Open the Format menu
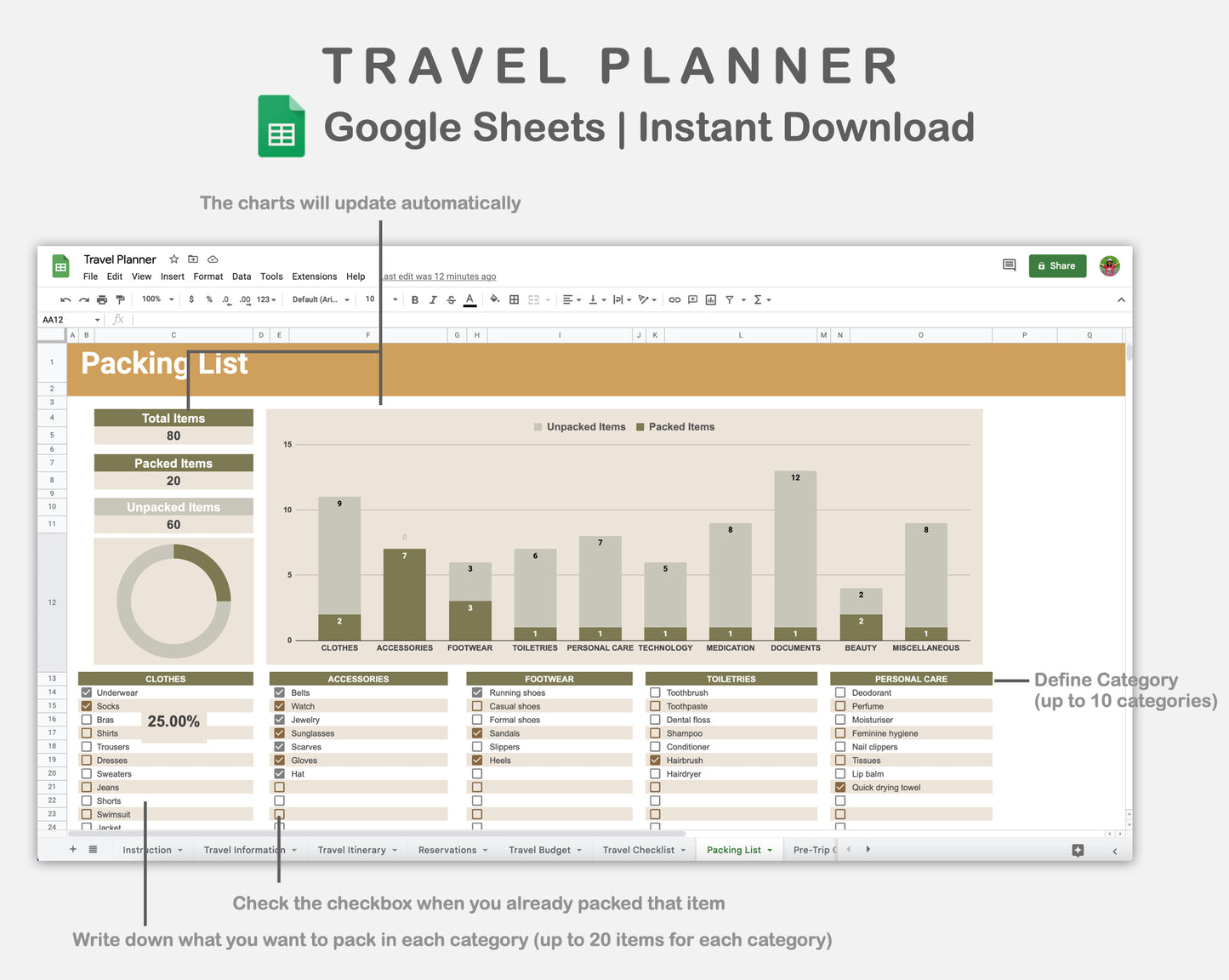This screenshot has width=1229, height=980. click(x=208, y=276)
